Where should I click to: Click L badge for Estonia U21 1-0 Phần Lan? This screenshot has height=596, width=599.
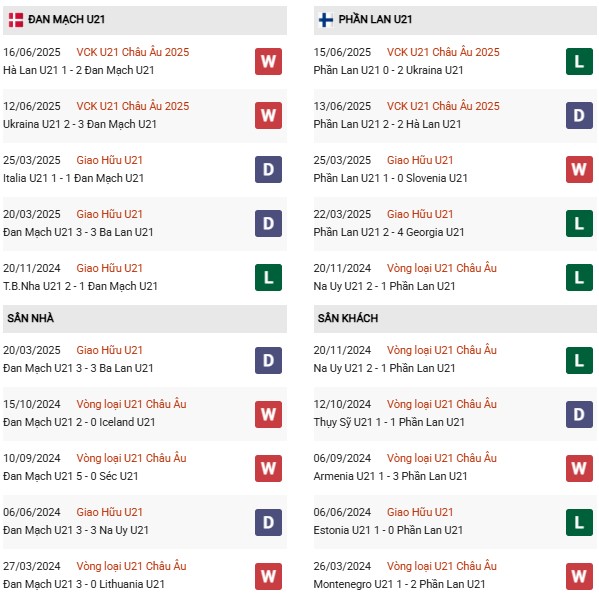[579, 522]
